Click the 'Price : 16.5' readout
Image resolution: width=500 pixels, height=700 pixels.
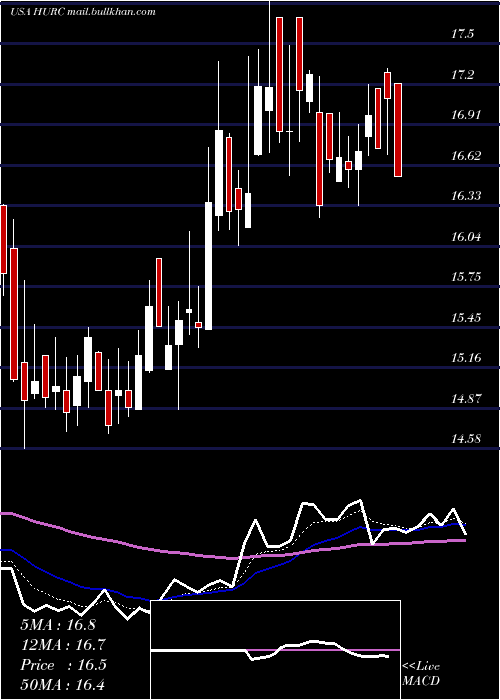pyautogui.click(x=63, y=665)
